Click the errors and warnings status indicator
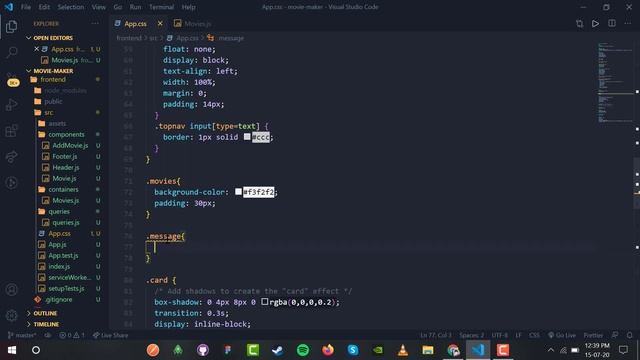The image size is (640, 360). pyautogui.click(x=72, y=335)
